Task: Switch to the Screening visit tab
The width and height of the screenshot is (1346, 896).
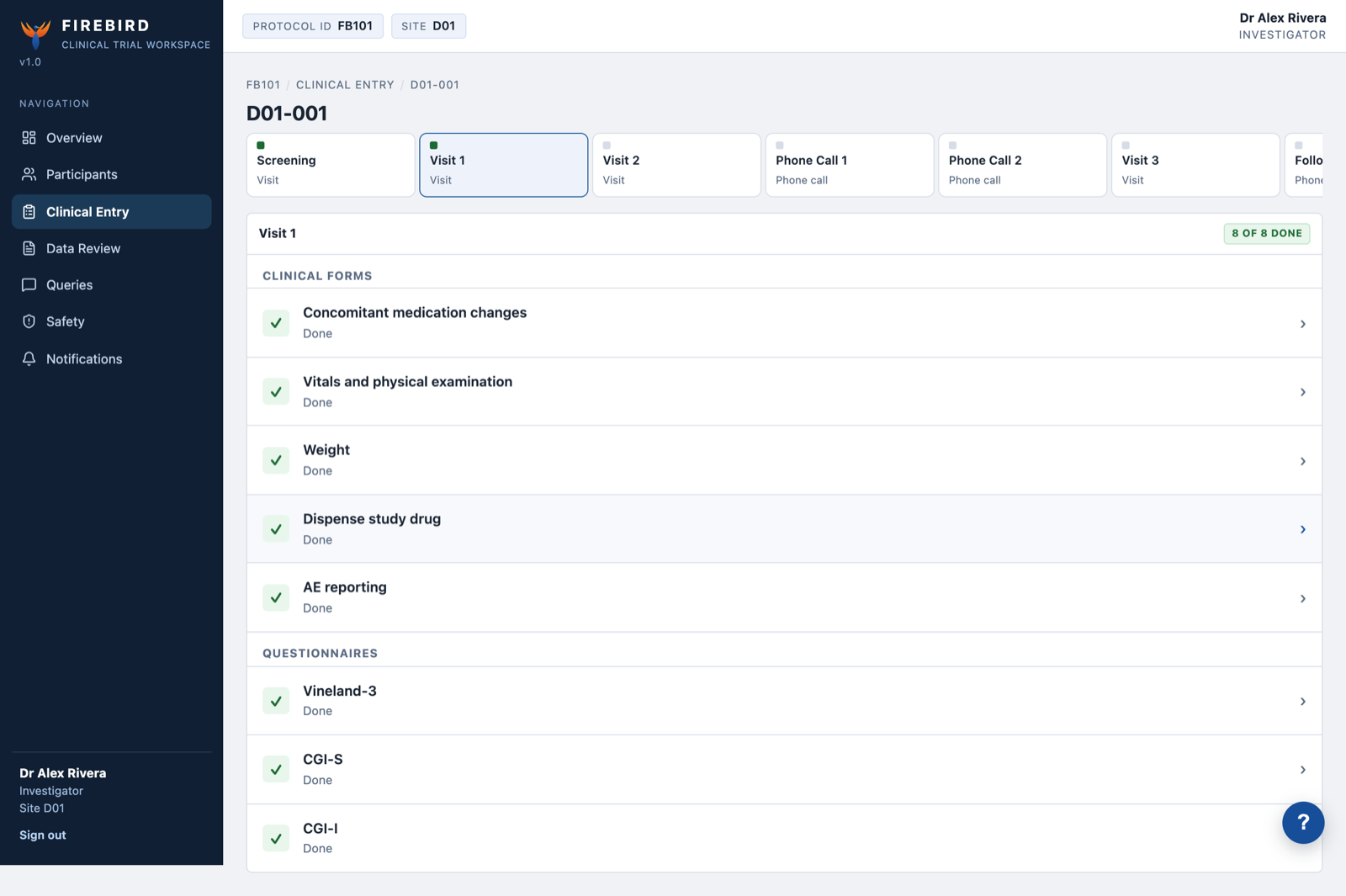Action: coord(331,165)
